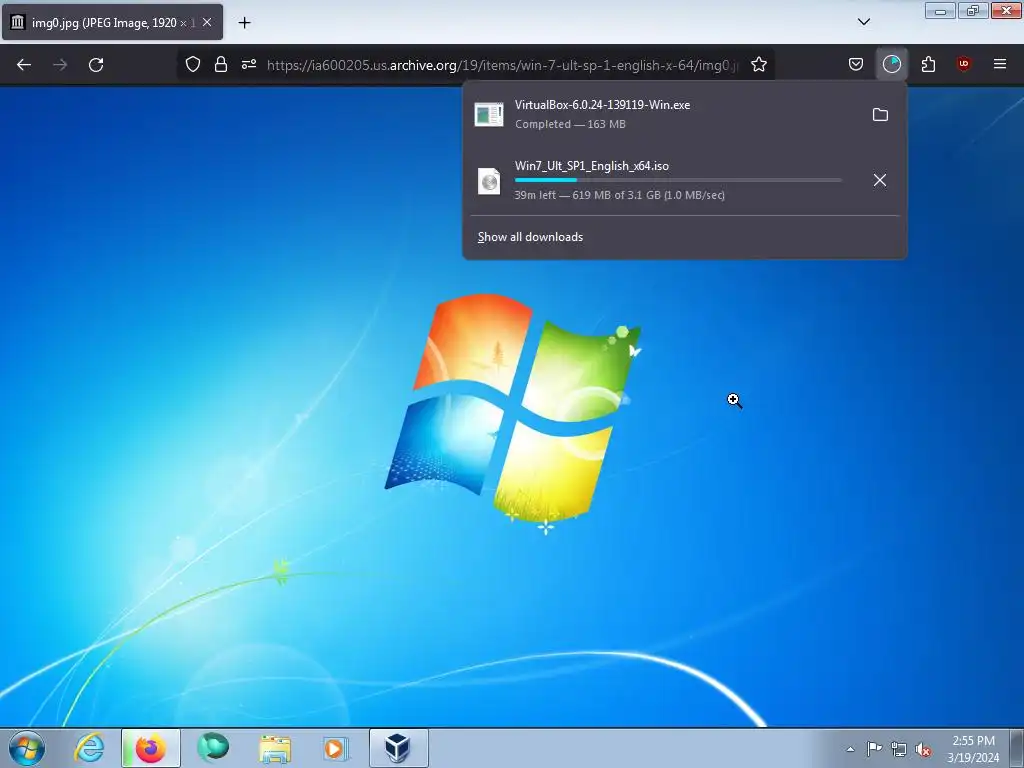Open VirtualBox from the taskbar
The width and height of the screenshot is (1024, 768).
399,748
